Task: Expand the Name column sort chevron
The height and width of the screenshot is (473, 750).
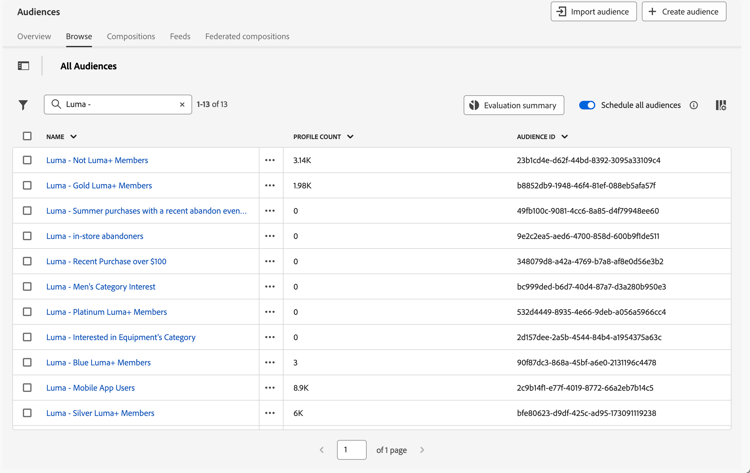Action: pos(74,137)
